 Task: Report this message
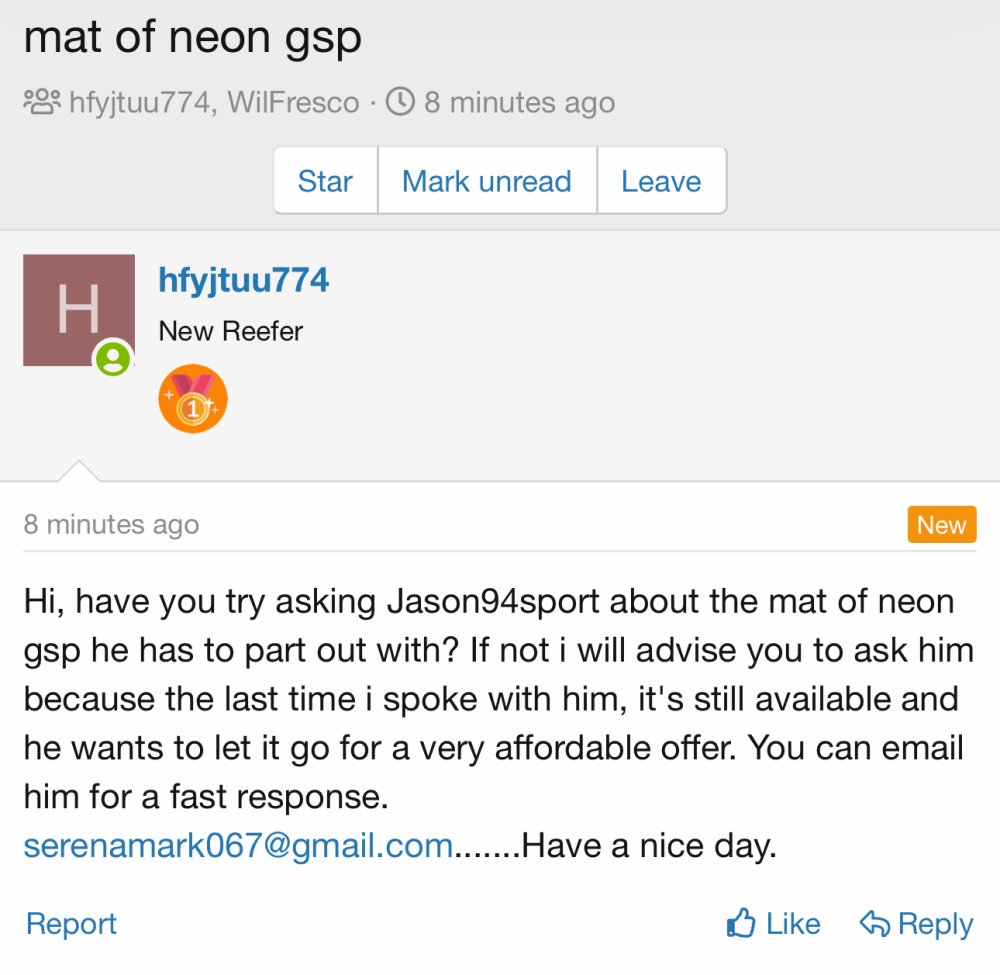pyautogui.click(x=71, y=924)
